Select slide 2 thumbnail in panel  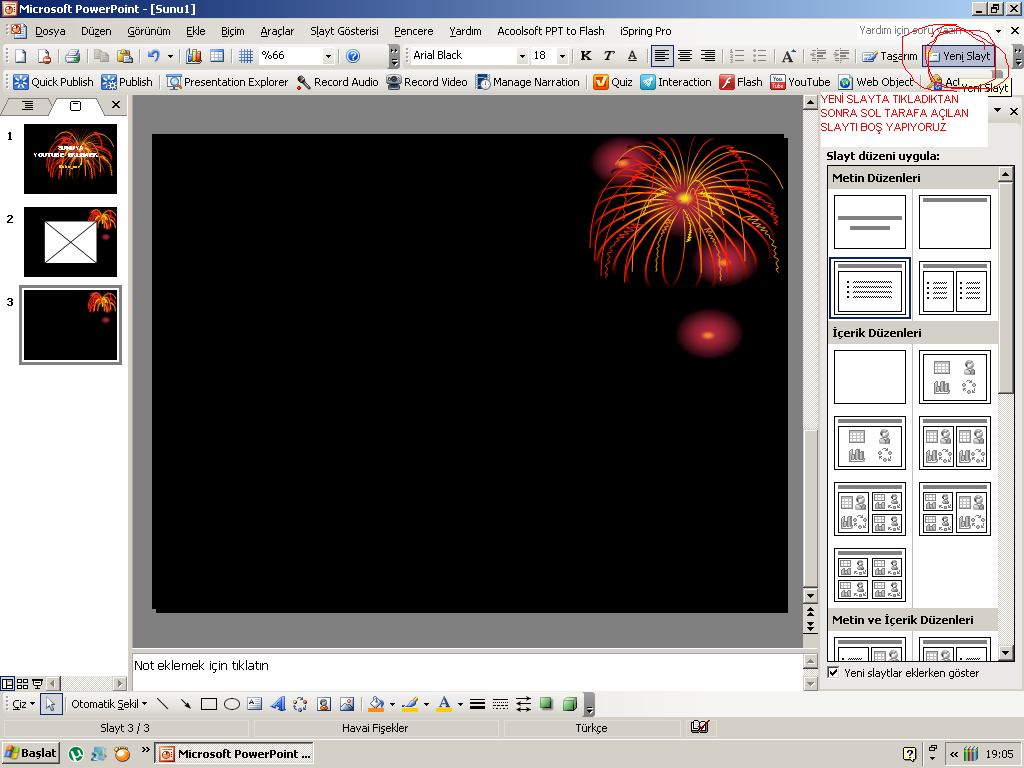coord(70,242)
